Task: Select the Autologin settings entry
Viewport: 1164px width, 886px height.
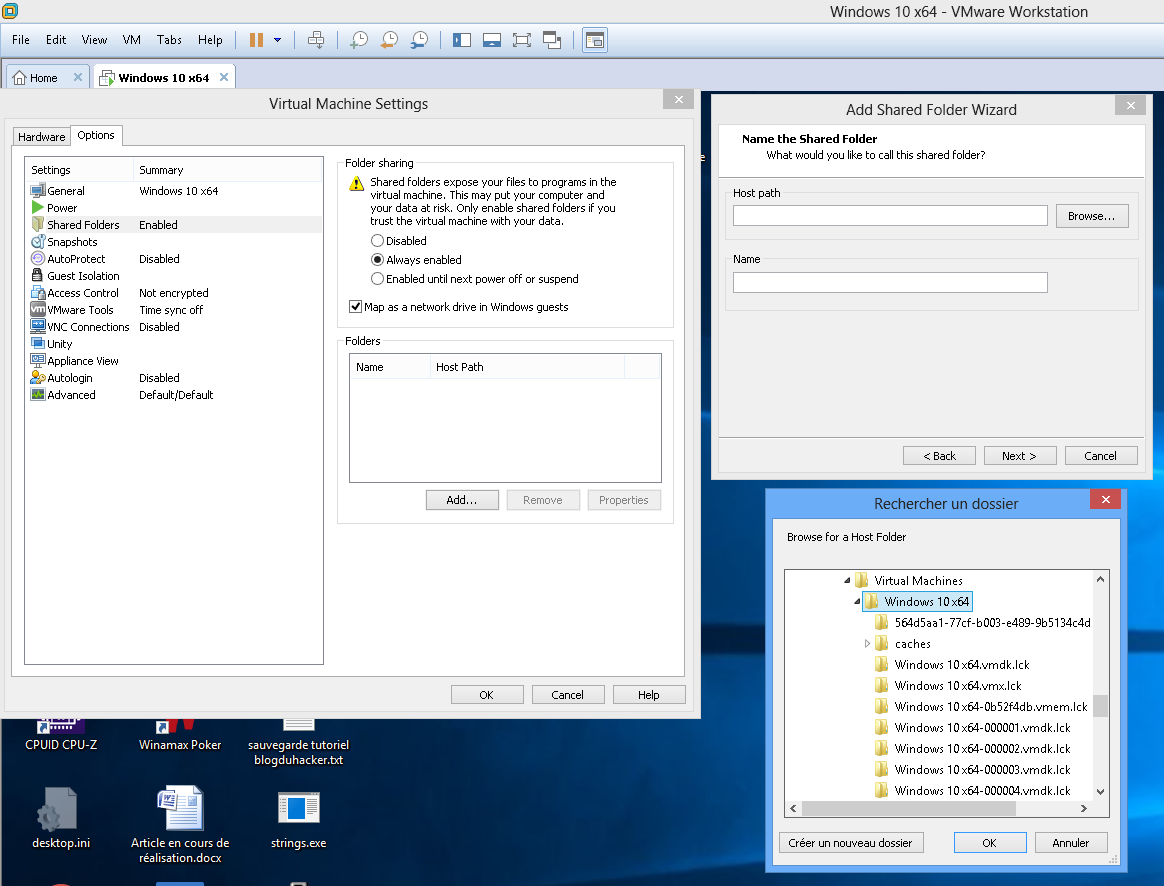Action: click(174, 378)
